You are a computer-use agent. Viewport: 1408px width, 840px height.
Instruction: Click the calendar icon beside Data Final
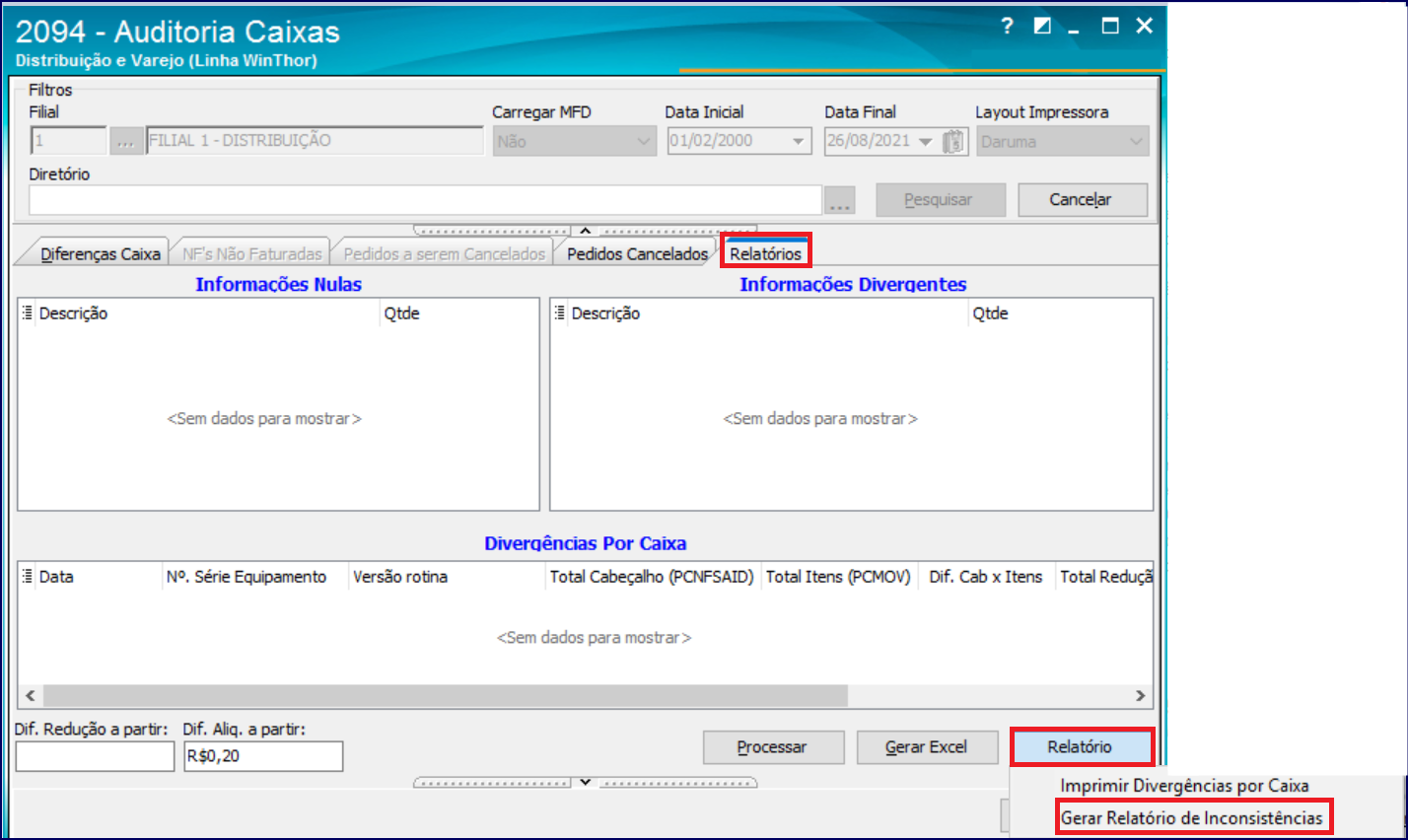pyautogui.click(x=953, y=141)
